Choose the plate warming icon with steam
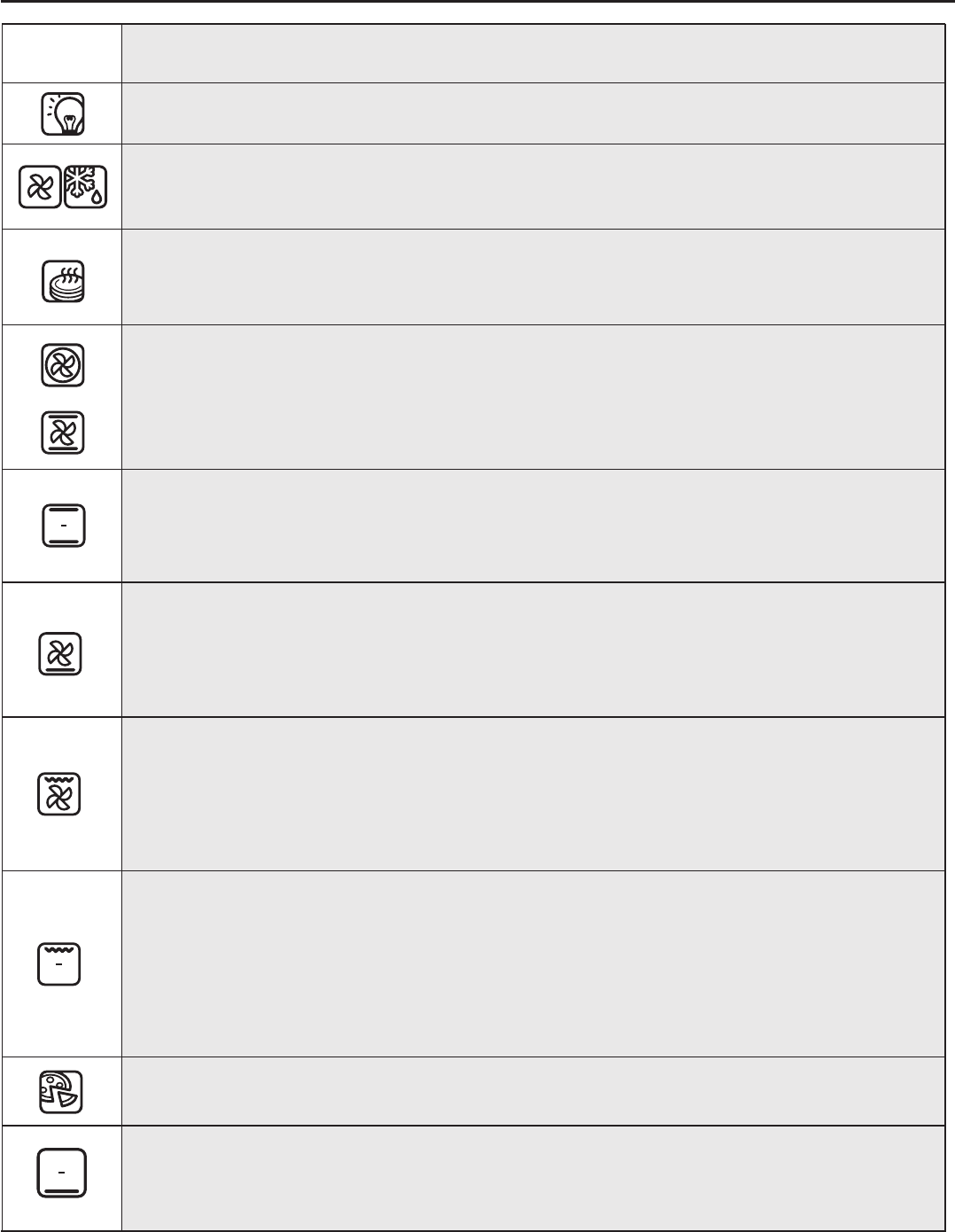This screenshot has height=1232, width=955. [63, 281]
